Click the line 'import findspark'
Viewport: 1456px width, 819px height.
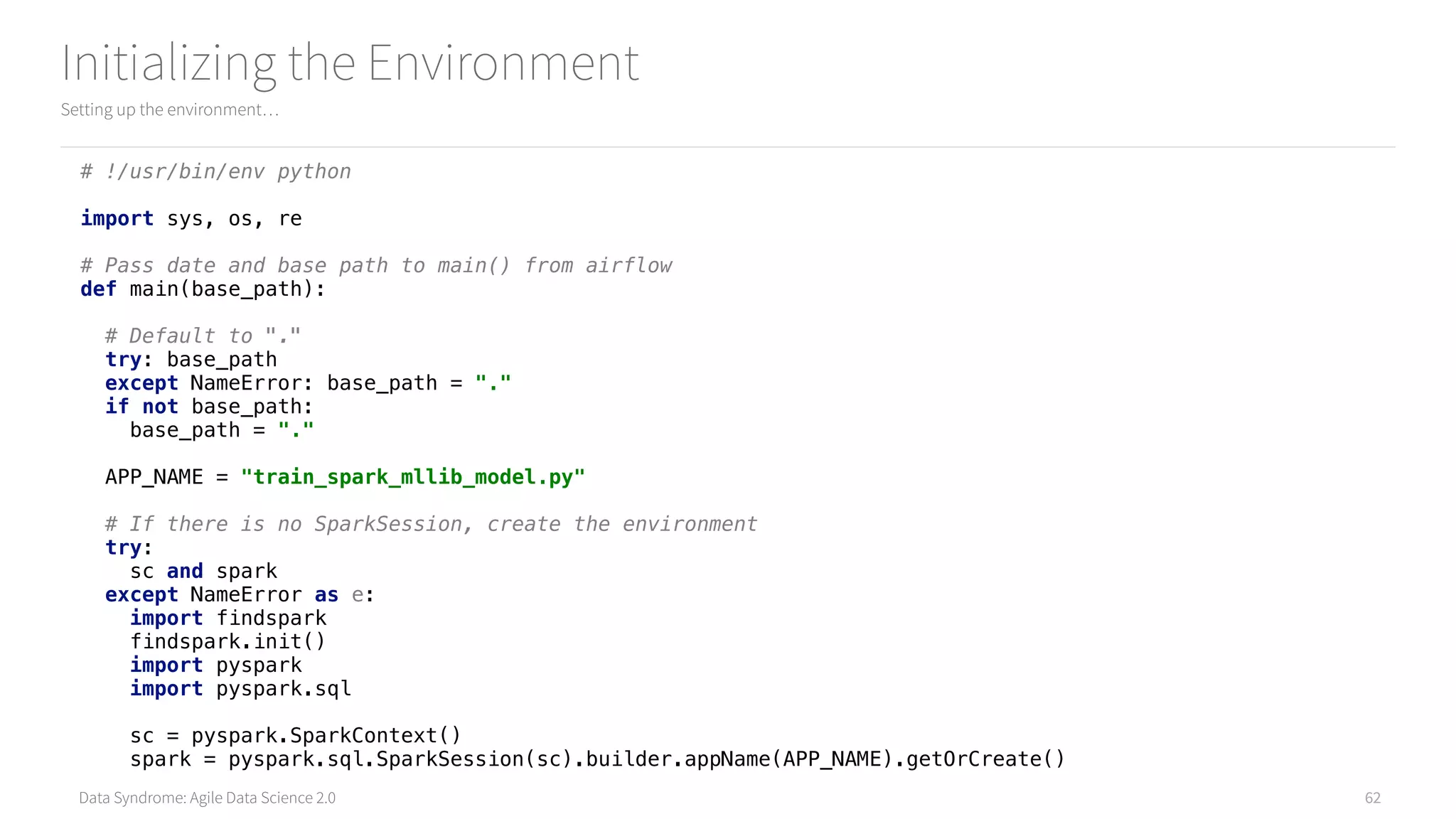click(228, 618)
